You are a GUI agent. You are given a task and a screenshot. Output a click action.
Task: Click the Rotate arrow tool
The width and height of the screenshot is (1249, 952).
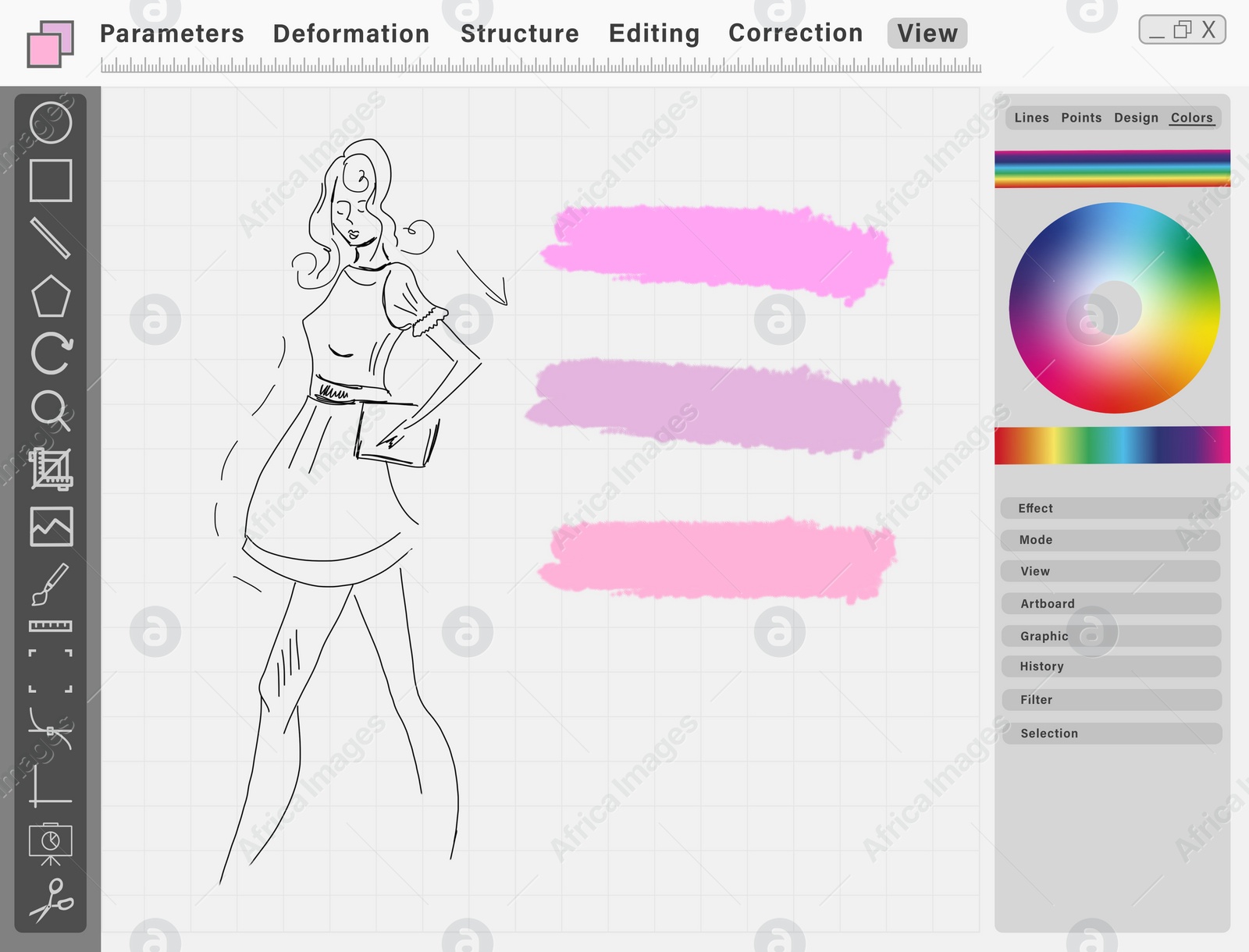coord(52,353)
